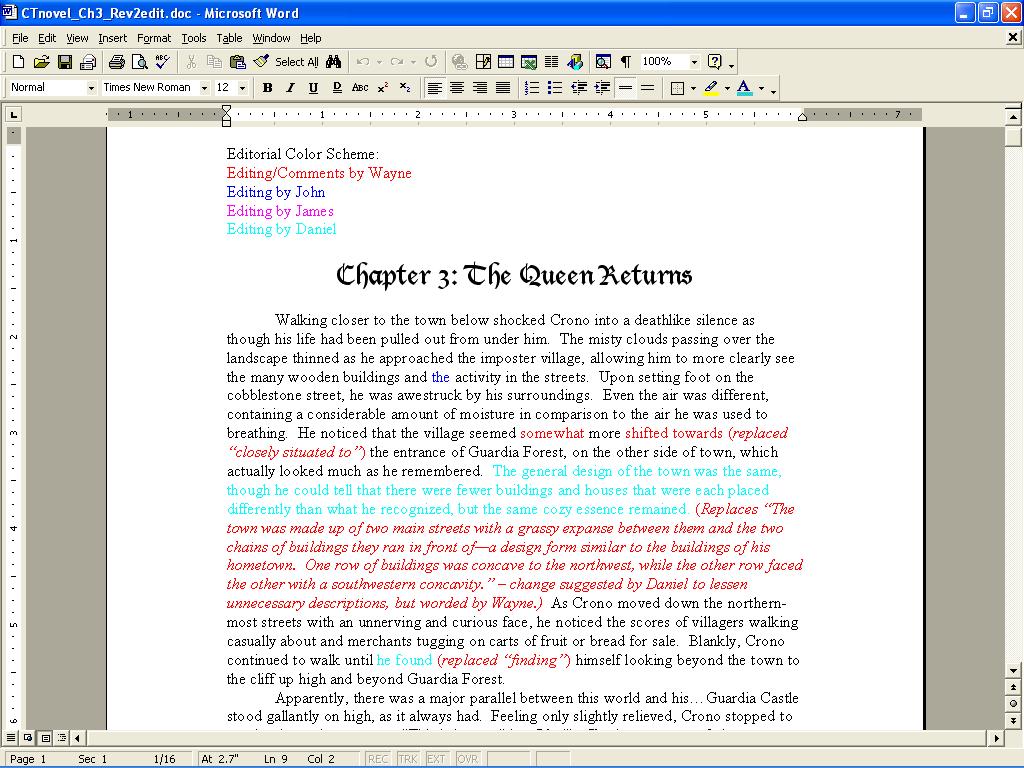Insert a table using the toolbar icon

pos(506,62)
